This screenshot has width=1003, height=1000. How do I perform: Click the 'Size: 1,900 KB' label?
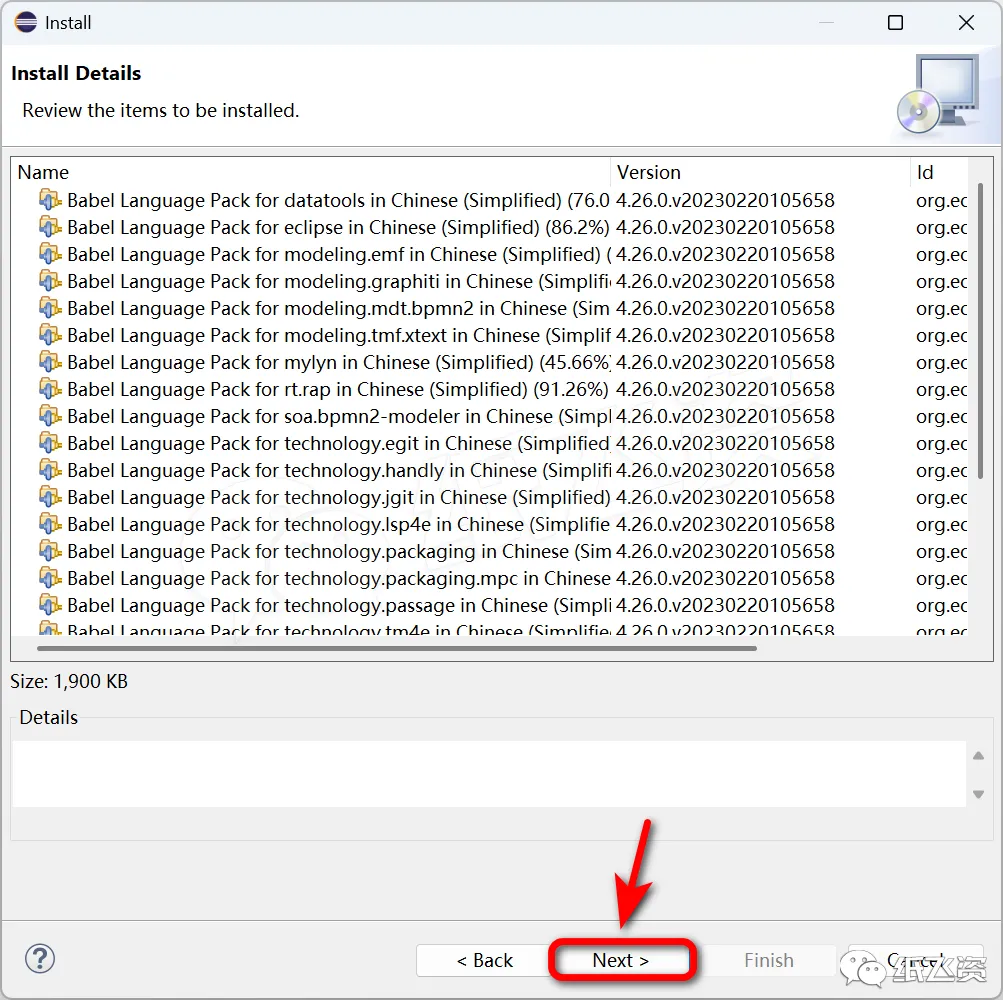69,681
